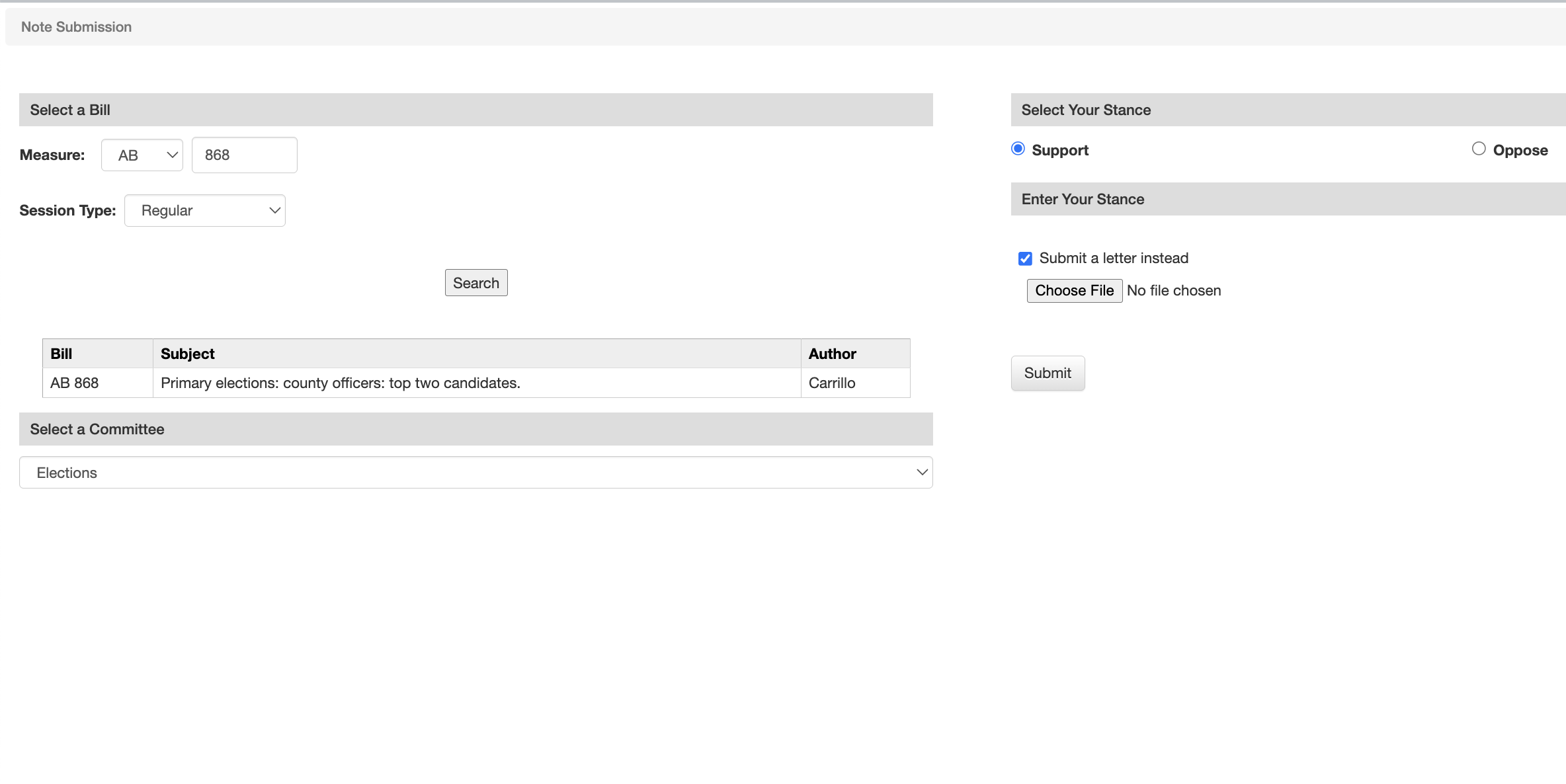Open the Session Type dropdown
1566x784 pixels.
pyautogui.click(x=205, y=211)
